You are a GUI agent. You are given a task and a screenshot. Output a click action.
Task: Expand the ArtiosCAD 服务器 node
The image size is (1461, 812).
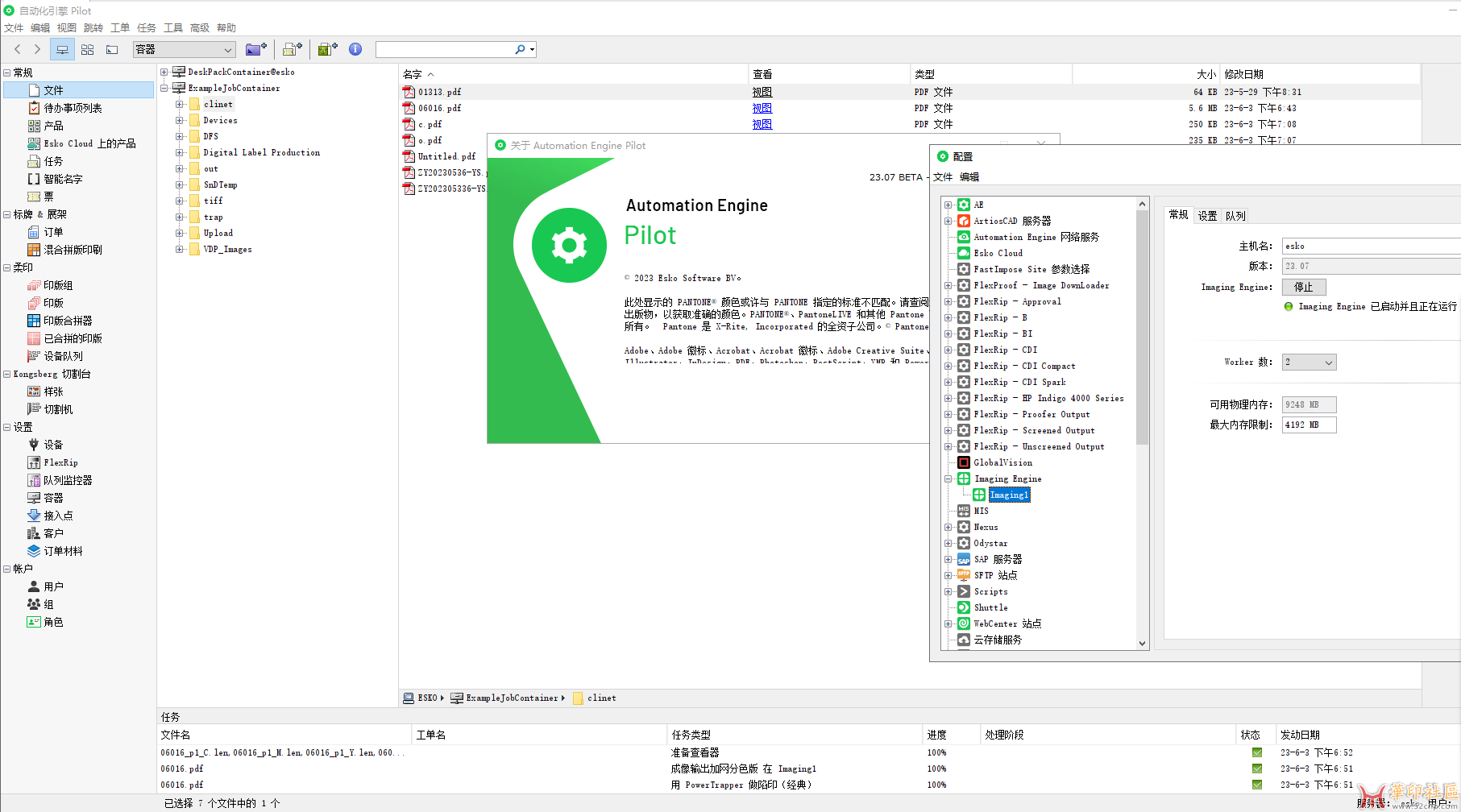pyautogui.click(x=948, y=221)
